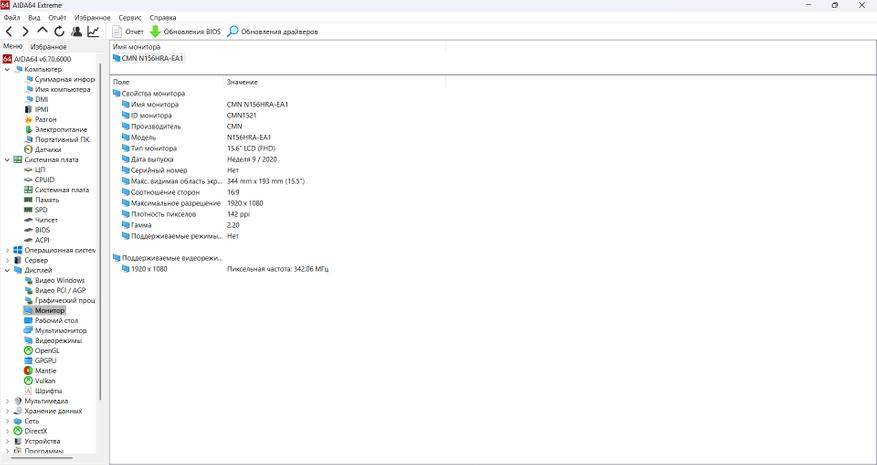
Task: Open the Справка menu
Action: pos(163,18)
